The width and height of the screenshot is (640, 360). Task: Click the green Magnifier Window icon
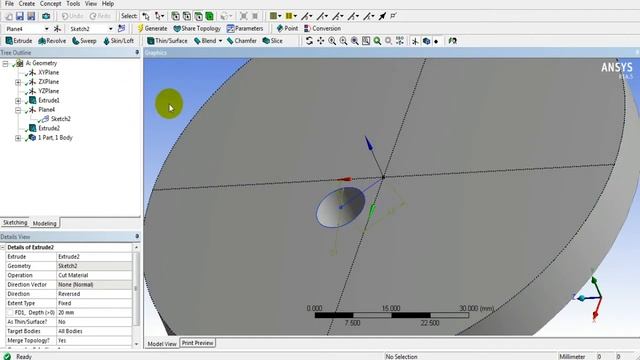click(x=377, y=41)
